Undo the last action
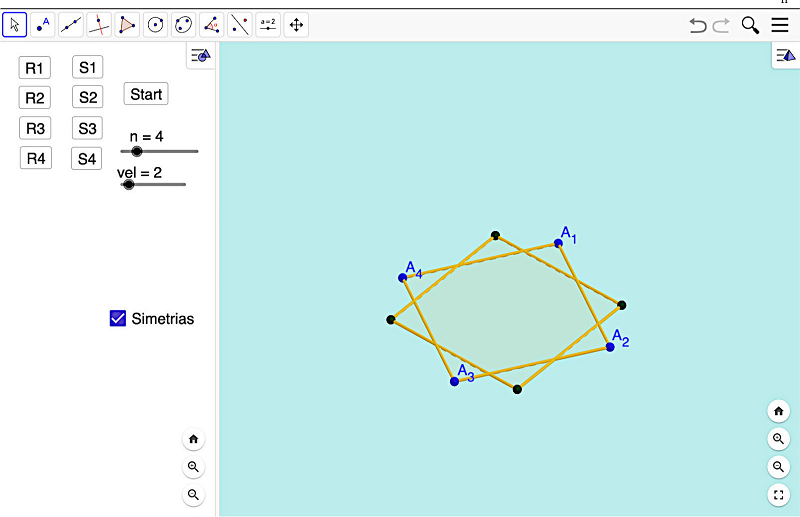Viewport: 800px width, 517px height. pyautogui.click(x=698, y=25)
